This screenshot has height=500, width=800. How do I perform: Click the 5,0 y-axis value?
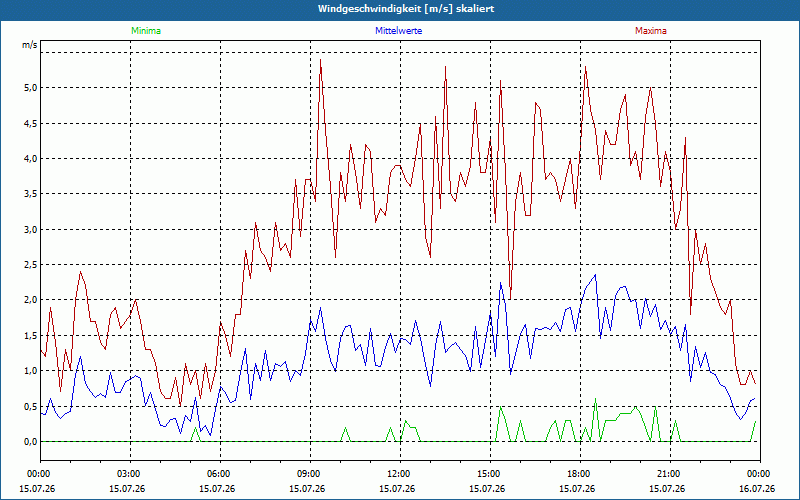click(31, 88)
